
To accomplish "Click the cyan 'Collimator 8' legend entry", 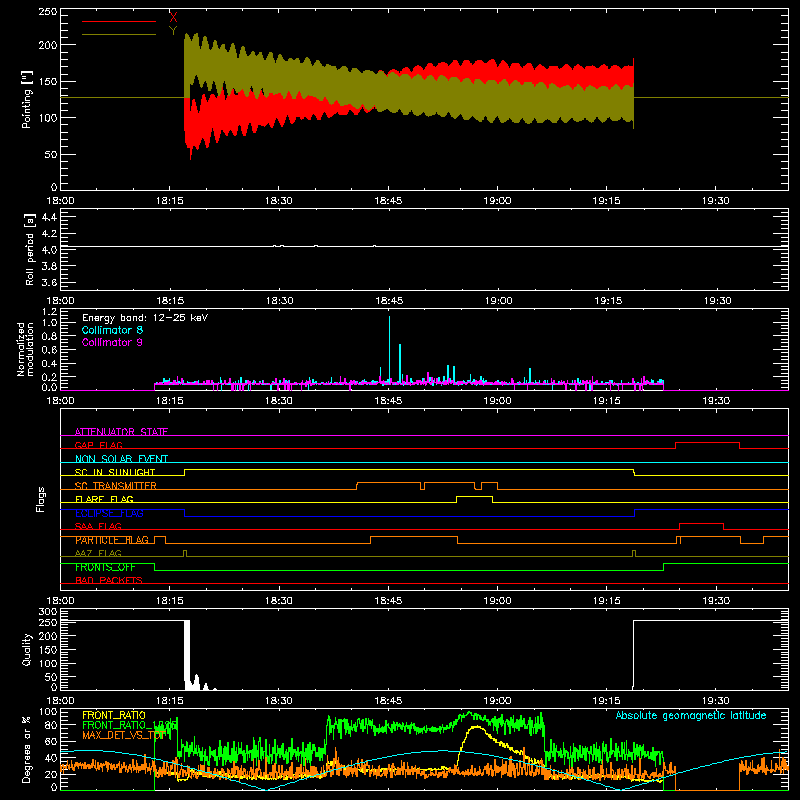I will (112, 330).
